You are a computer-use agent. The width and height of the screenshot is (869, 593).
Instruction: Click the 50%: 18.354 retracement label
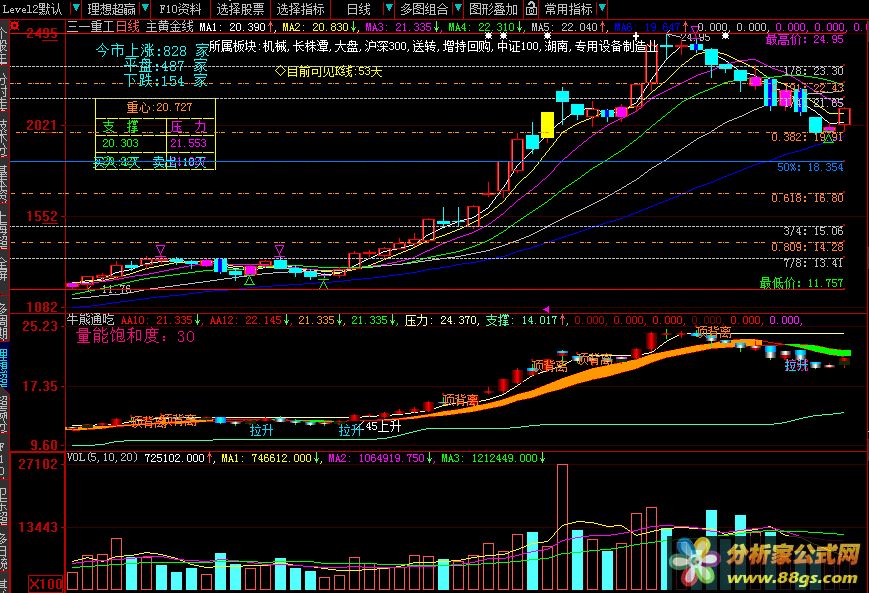[810, 167]
